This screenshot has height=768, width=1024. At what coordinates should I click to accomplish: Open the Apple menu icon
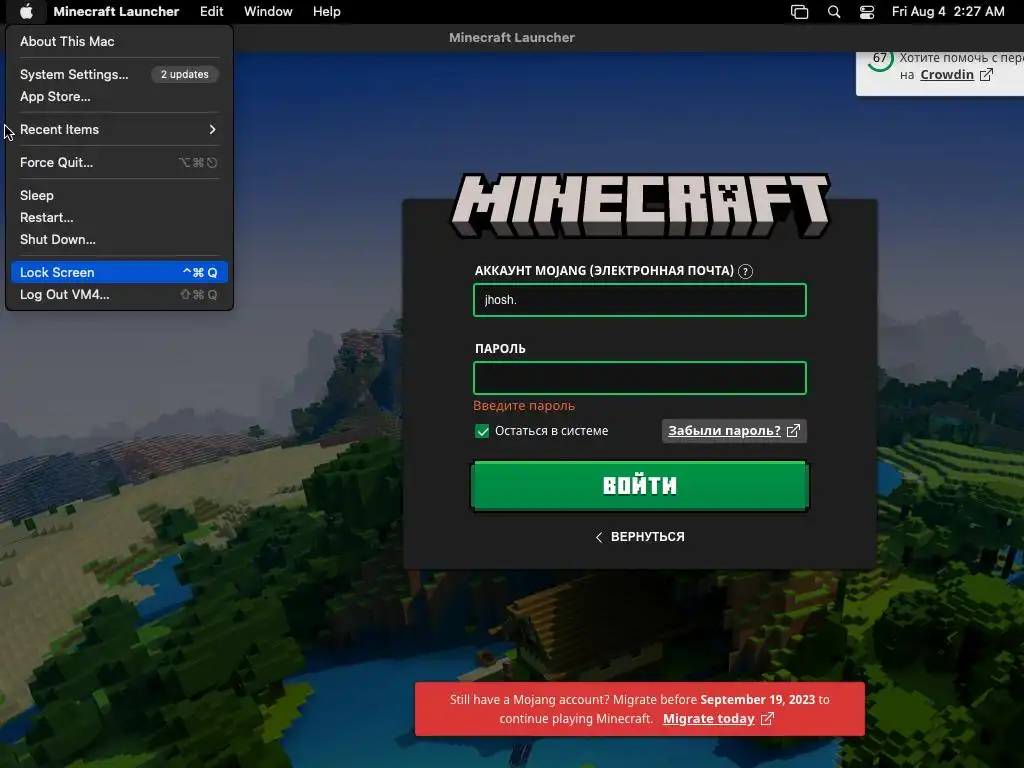[x=26, y=11]
